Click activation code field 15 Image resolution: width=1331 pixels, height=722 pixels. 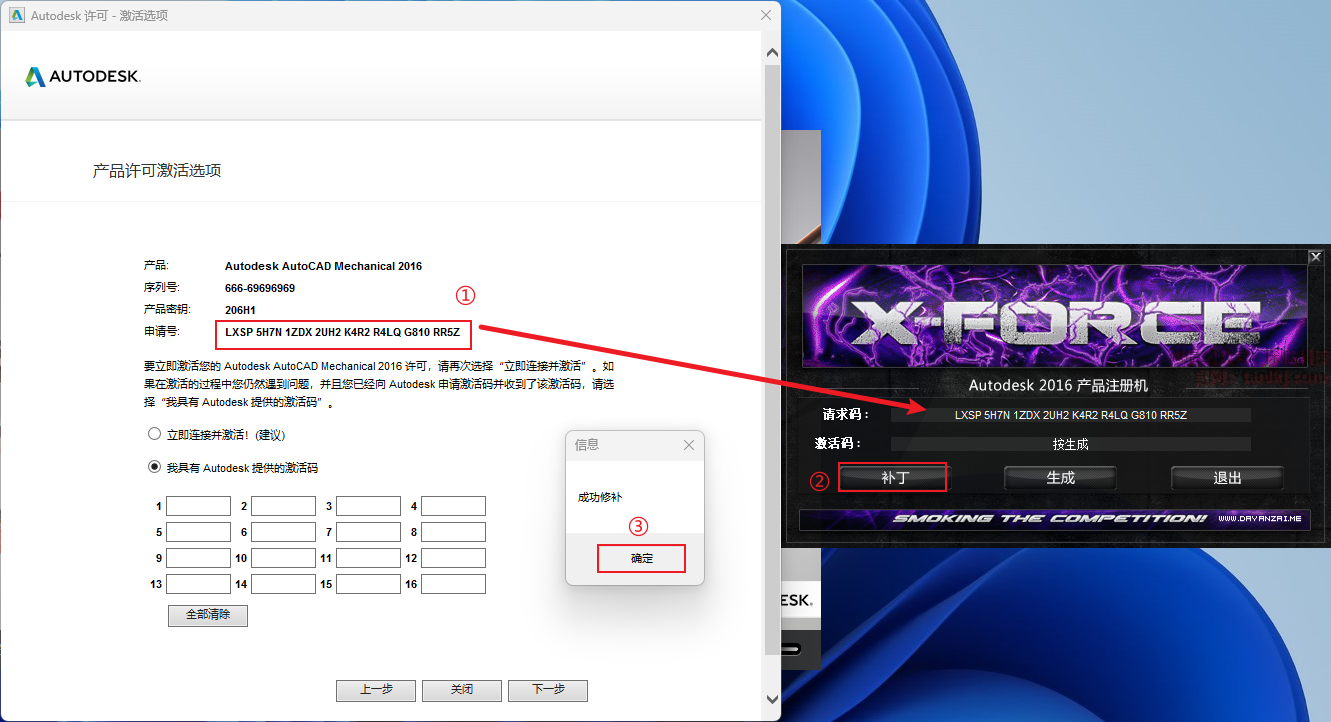click(368, 584)
